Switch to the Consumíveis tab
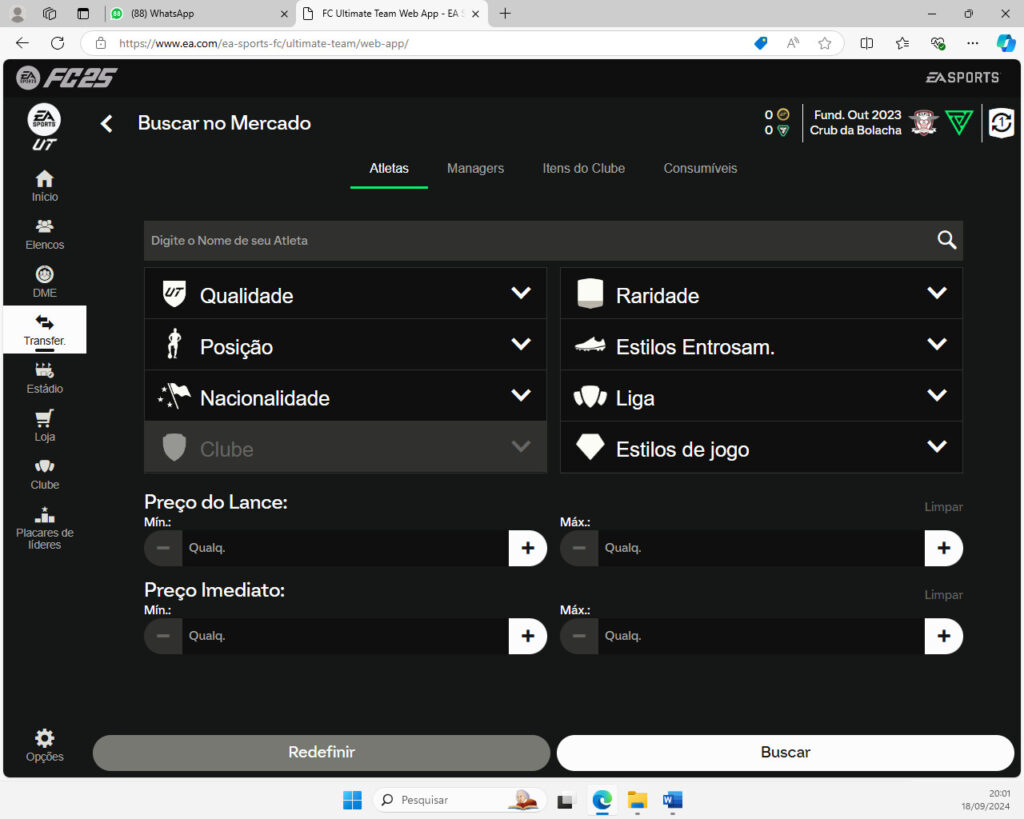 point(700,168)
